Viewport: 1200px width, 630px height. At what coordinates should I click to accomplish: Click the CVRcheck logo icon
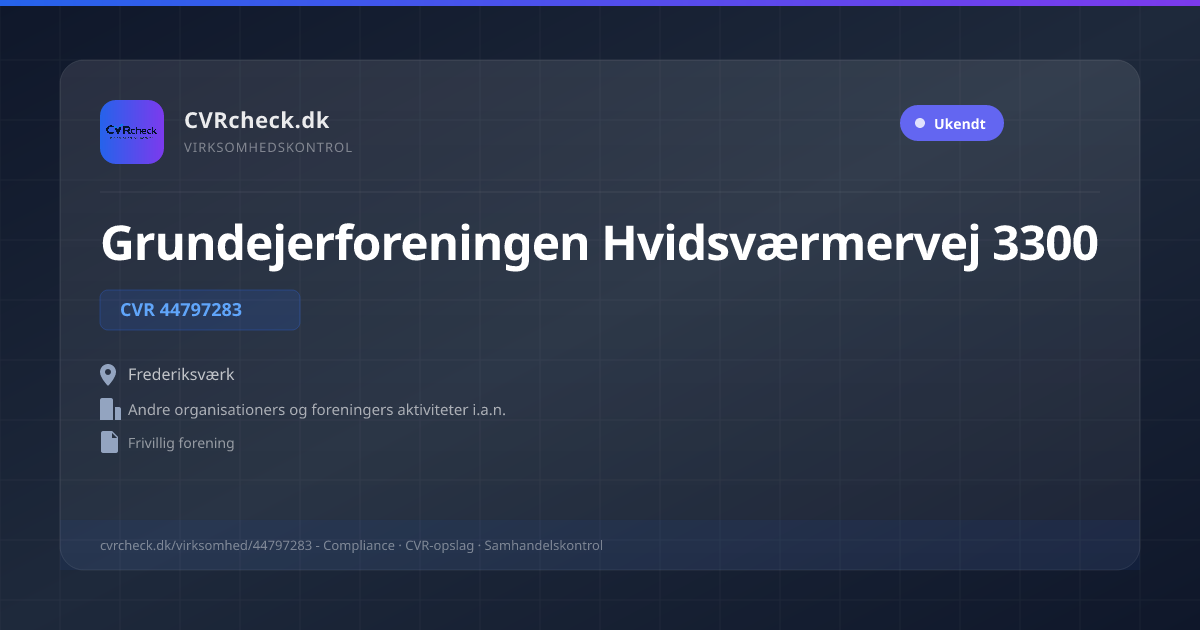tap(132, 132)
